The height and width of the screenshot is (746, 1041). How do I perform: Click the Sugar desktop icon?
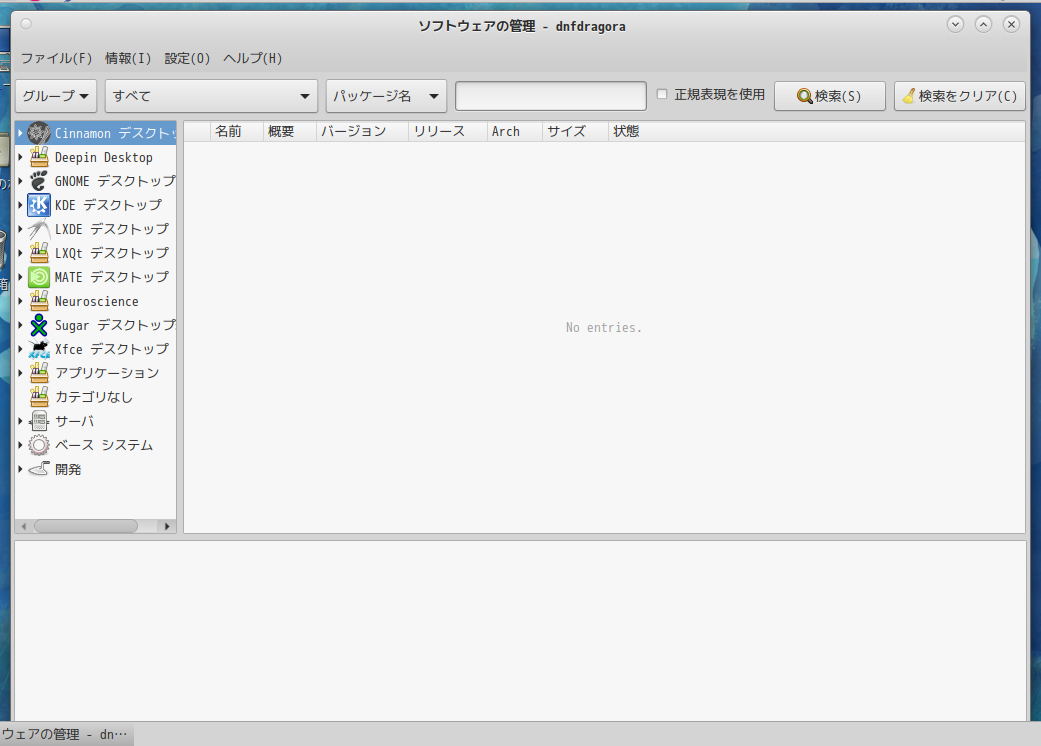point(39,325)
